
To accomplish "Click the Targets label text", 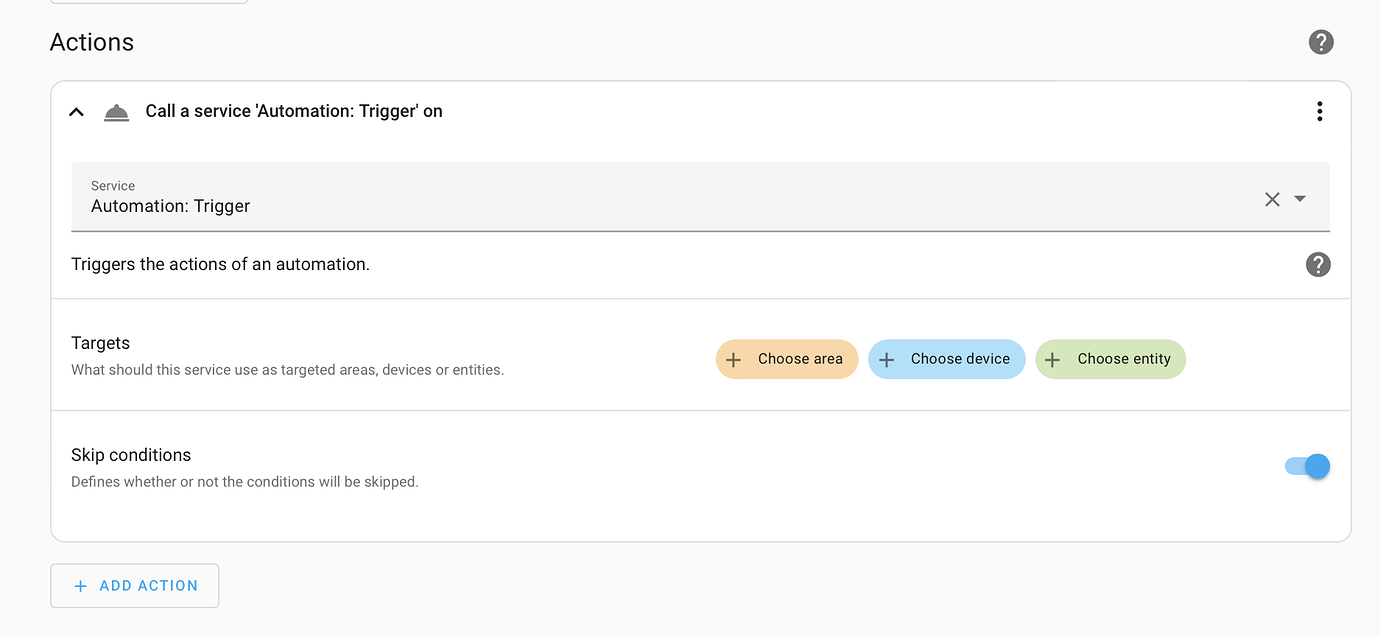I will pos(101,343).
